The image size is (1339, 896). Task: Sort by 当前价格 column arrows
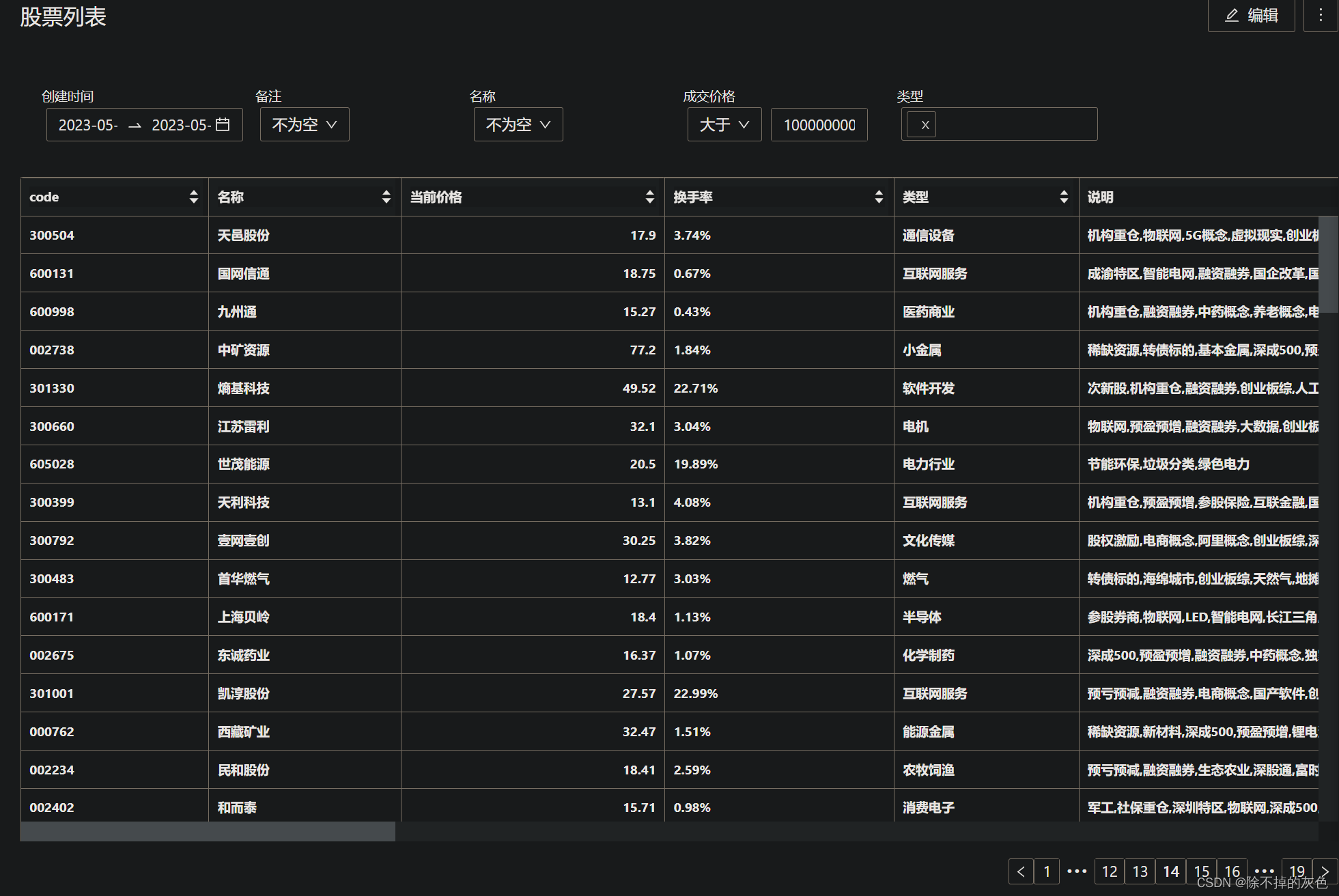[649, 197]
